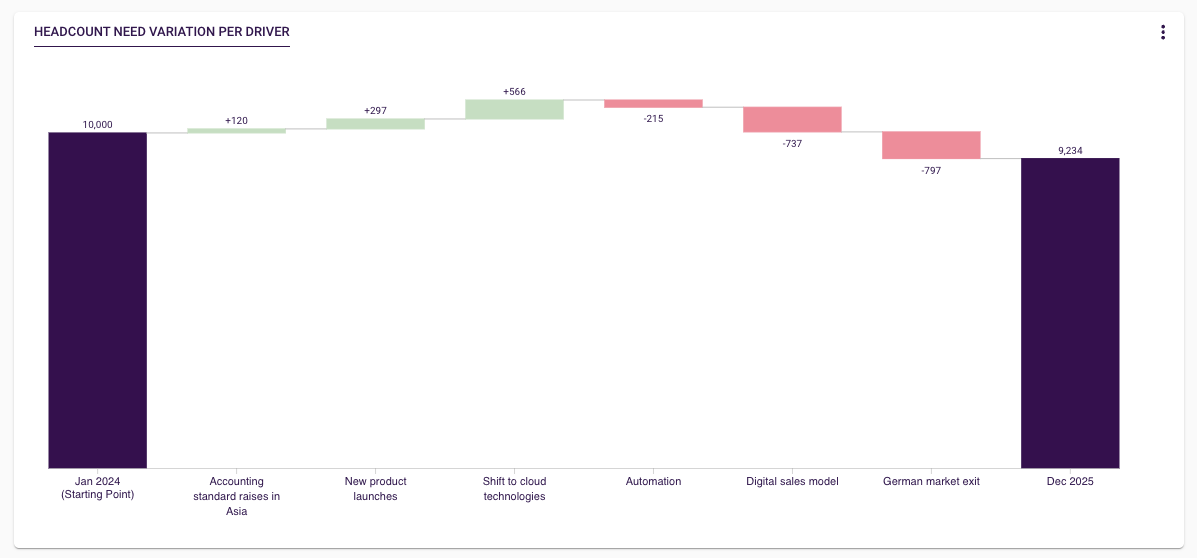The image size is (1197, 558).
Task: Click the Automation axis label
Action: point(653,482)
